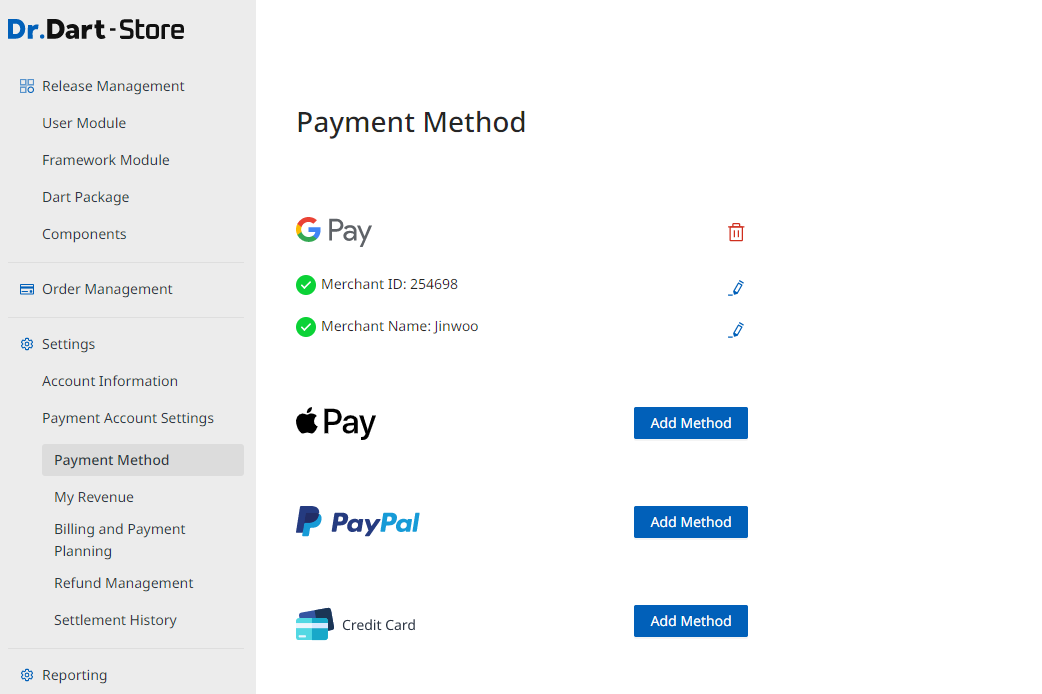Open Settings section in sidebar

click(68, 344)
